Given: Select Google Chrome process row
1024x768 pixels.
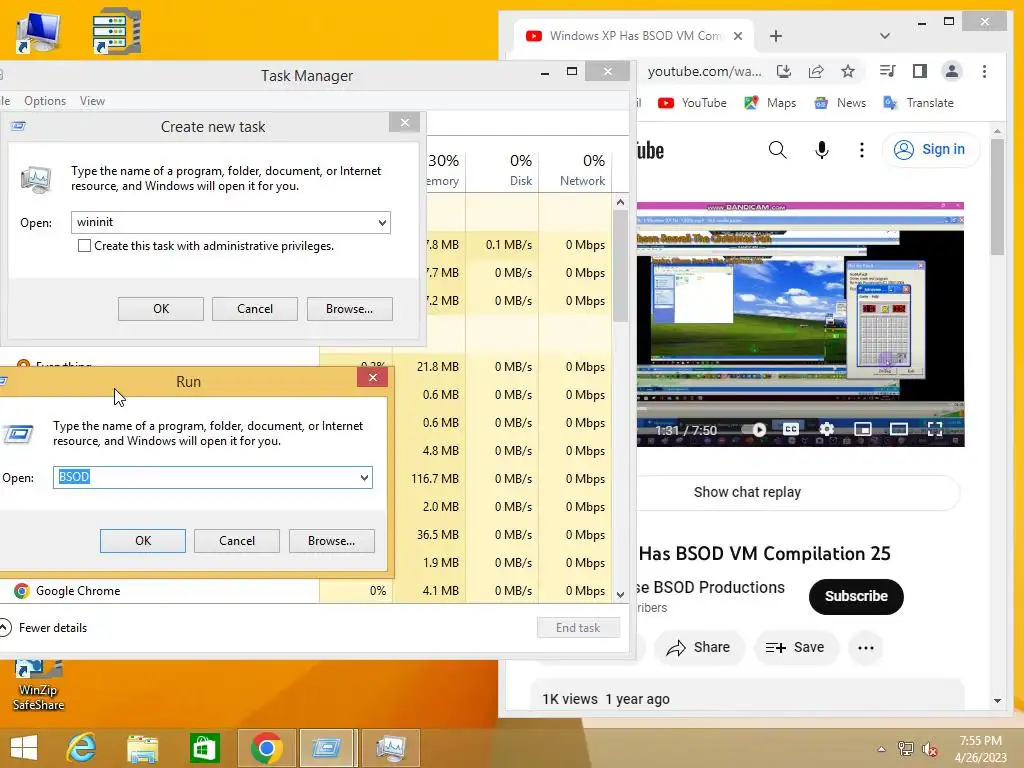Looking at the screenshot, I should (306, 591).
